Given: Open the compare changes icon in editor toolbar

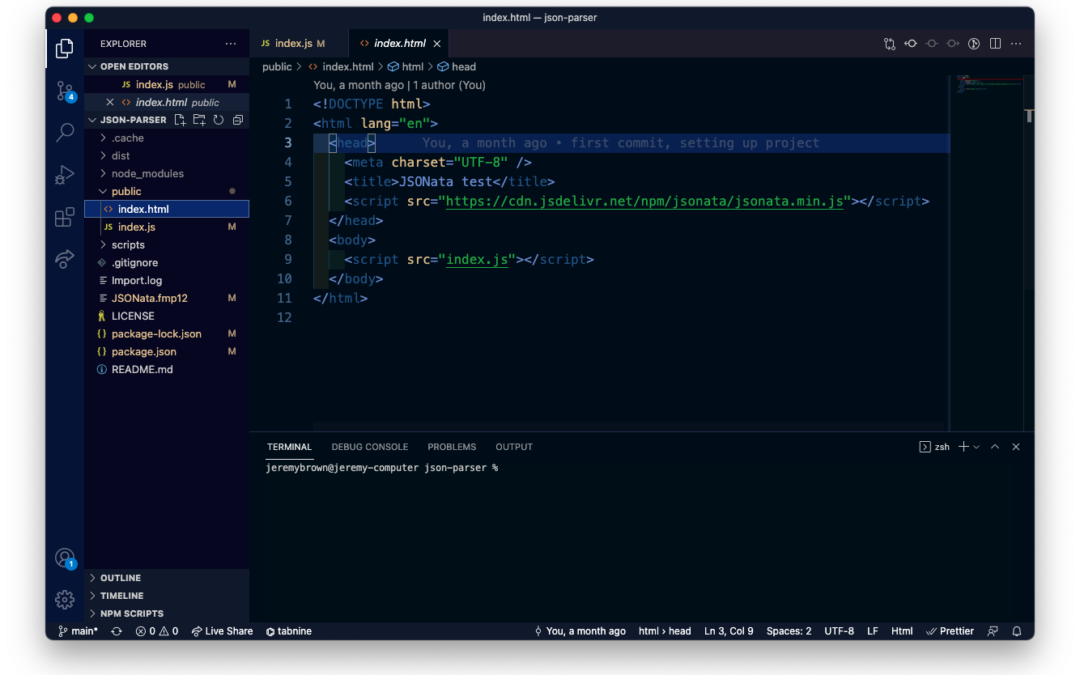Looking at the screenshot, I should coord(889,43).
